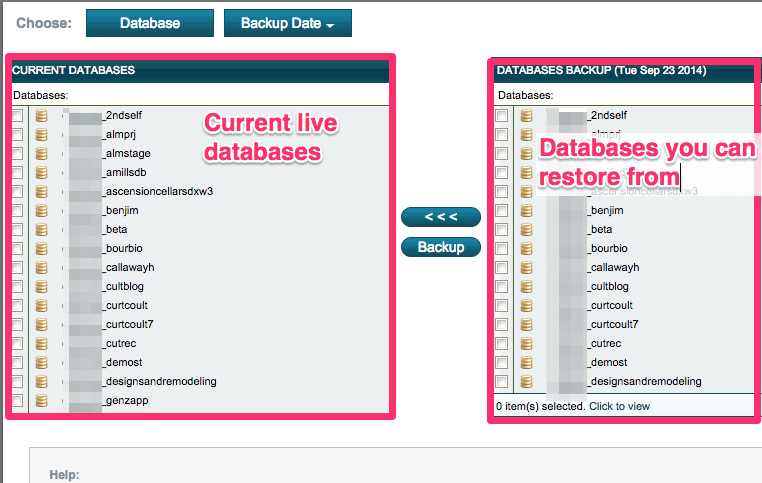Image resolution: width=762 pixels, height=483 pixels.
Task: Click database icon for _almstage in Current Databases
Action: point(42,154)
